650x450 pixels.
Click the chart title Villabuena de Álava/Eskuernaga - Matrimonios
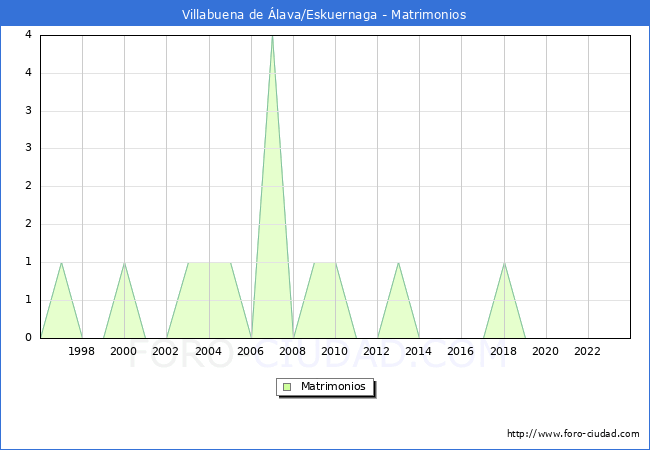coord(324,15)
